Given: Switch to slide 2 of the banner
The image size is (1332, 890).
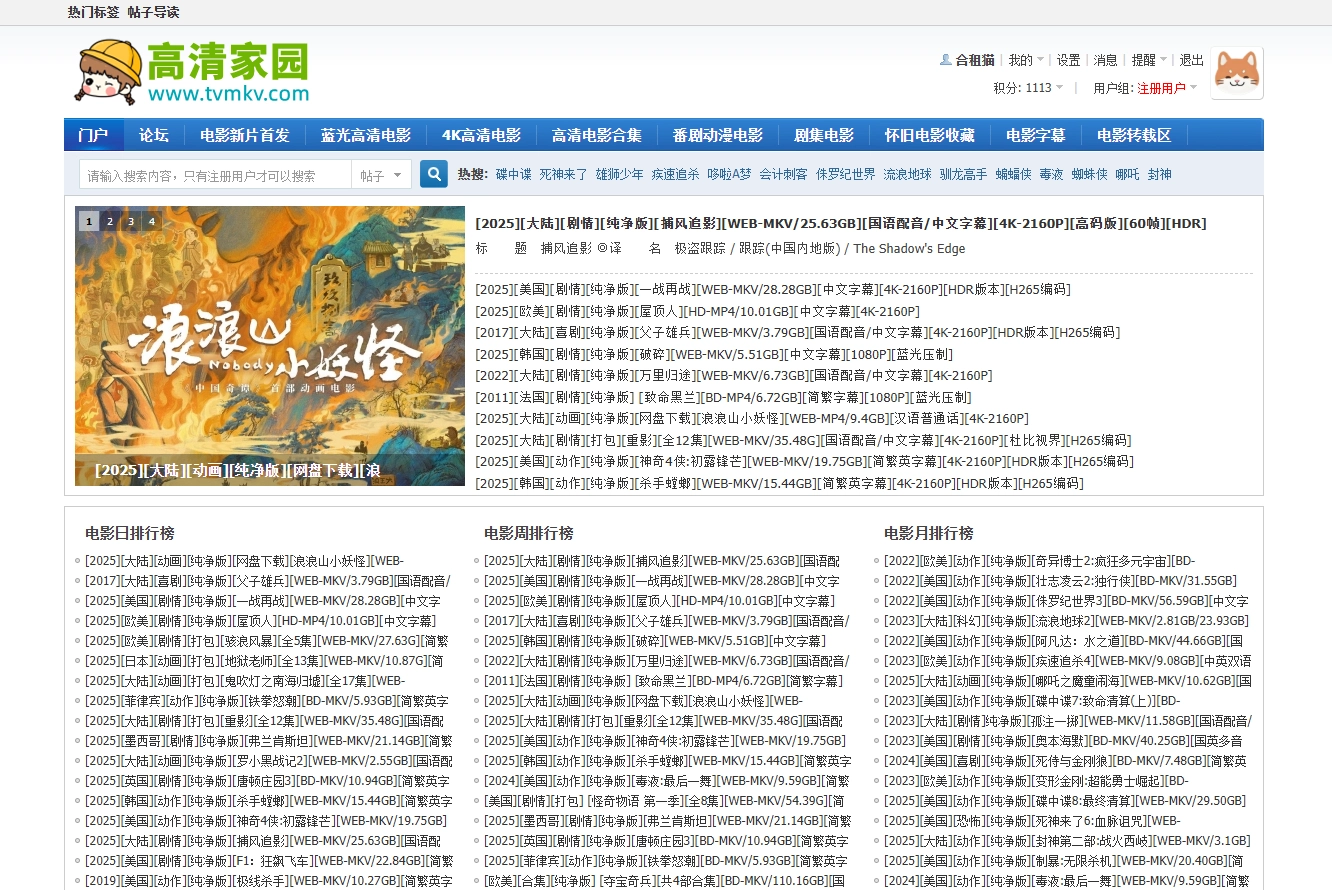Looking at the screenshot, I should pos(110,222).
